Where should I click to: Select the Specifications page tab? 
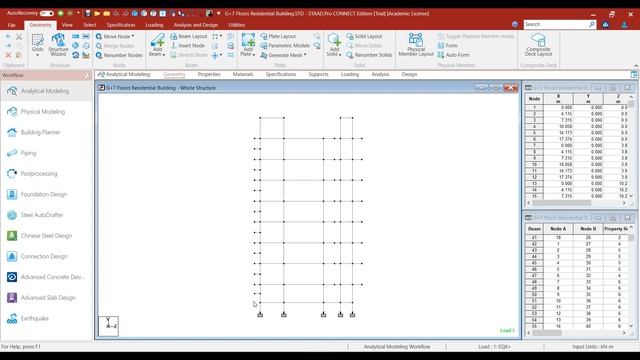281,74
